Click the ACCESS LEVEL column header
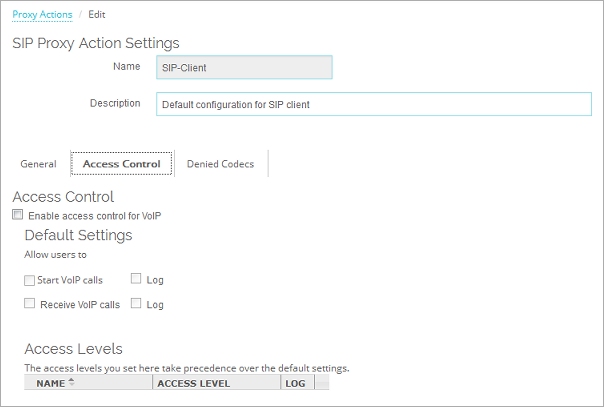This screenshot has width=604, height=407. (194, 383)
